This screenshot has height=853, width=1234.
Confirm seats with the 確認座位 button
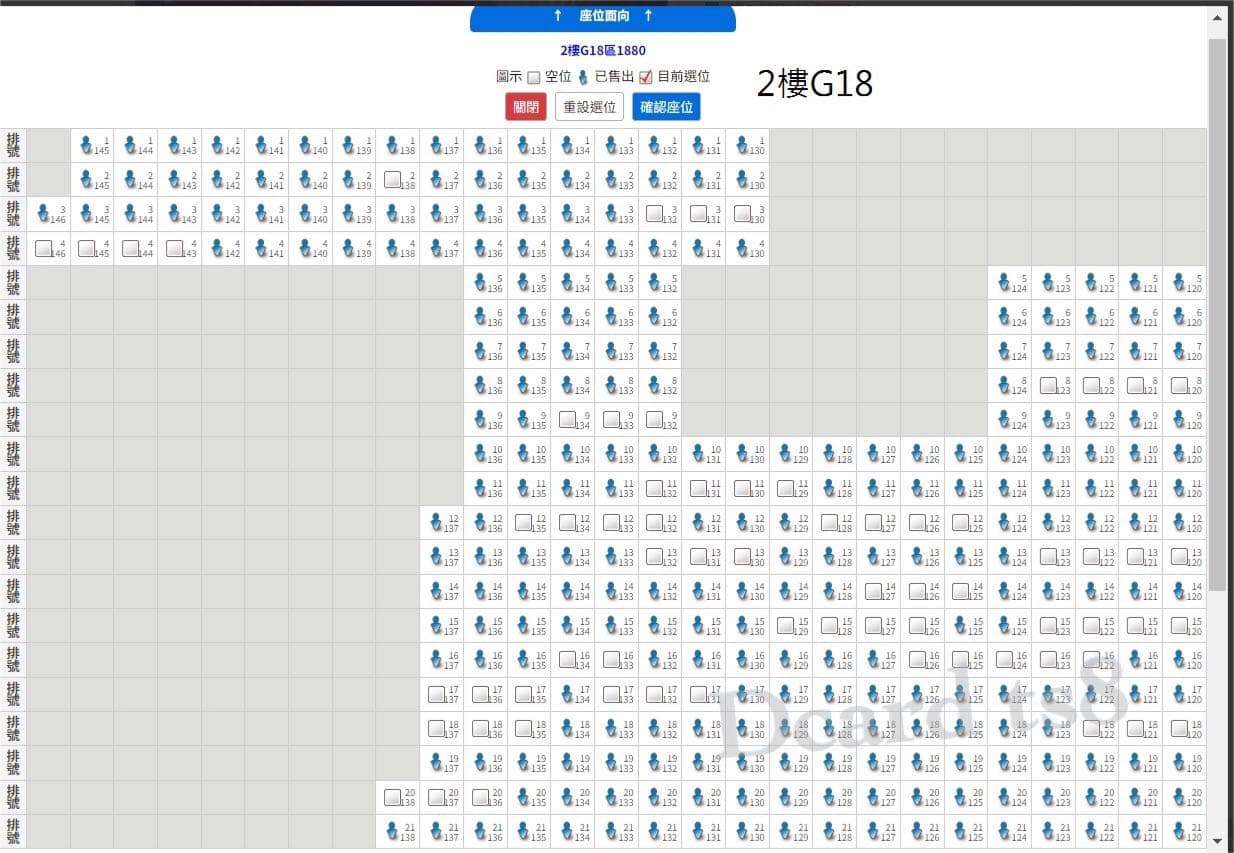(666, 107)
